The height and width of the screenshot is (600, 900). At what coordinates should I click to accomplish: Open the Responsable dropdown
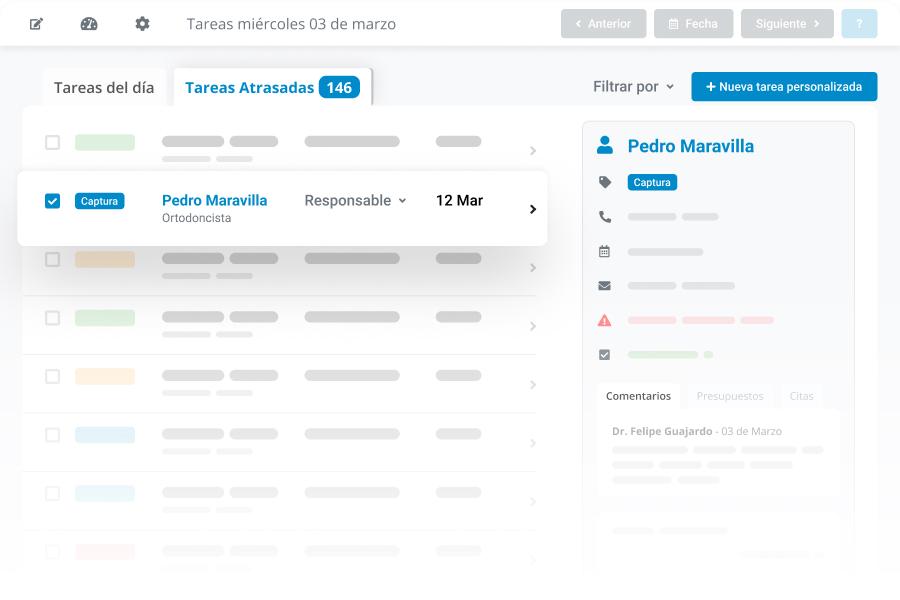pos(355,200)
